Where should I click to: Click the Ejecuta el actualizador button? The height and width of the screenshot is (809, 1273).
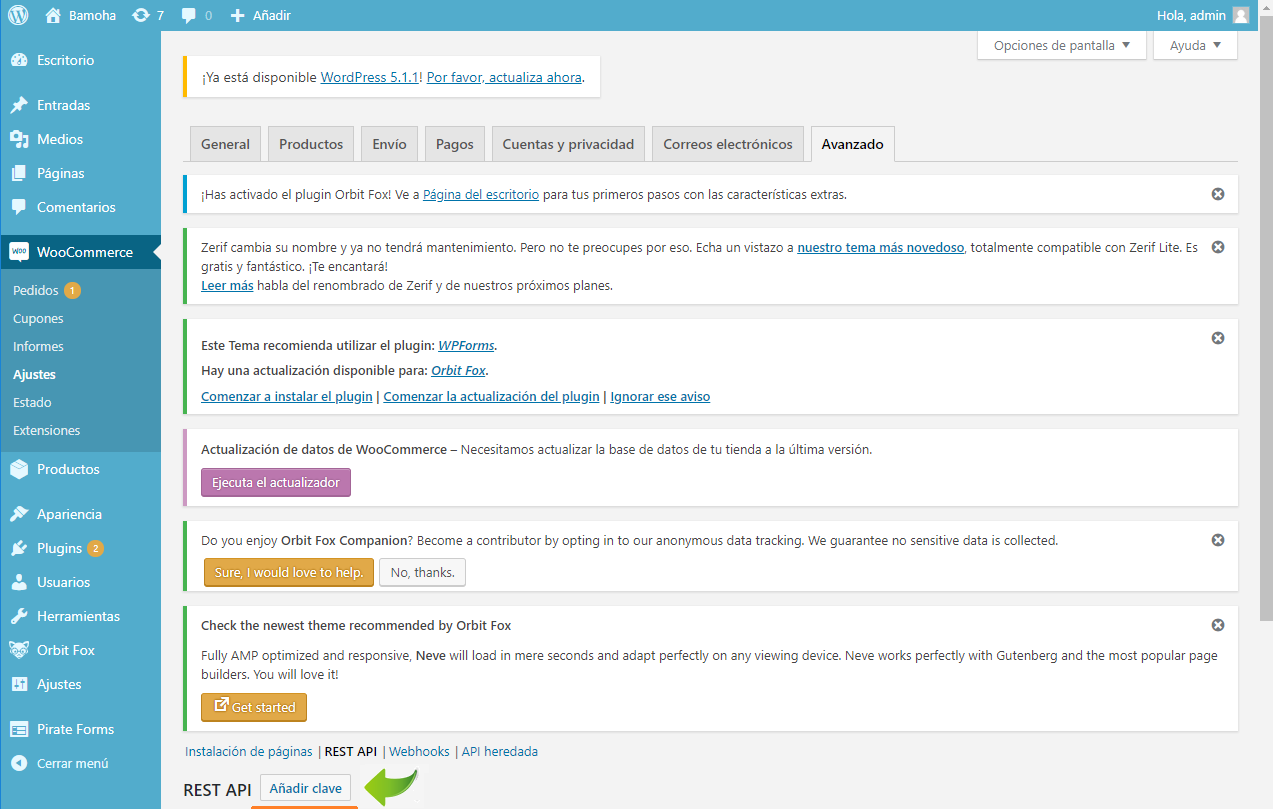tap(276, 482)
